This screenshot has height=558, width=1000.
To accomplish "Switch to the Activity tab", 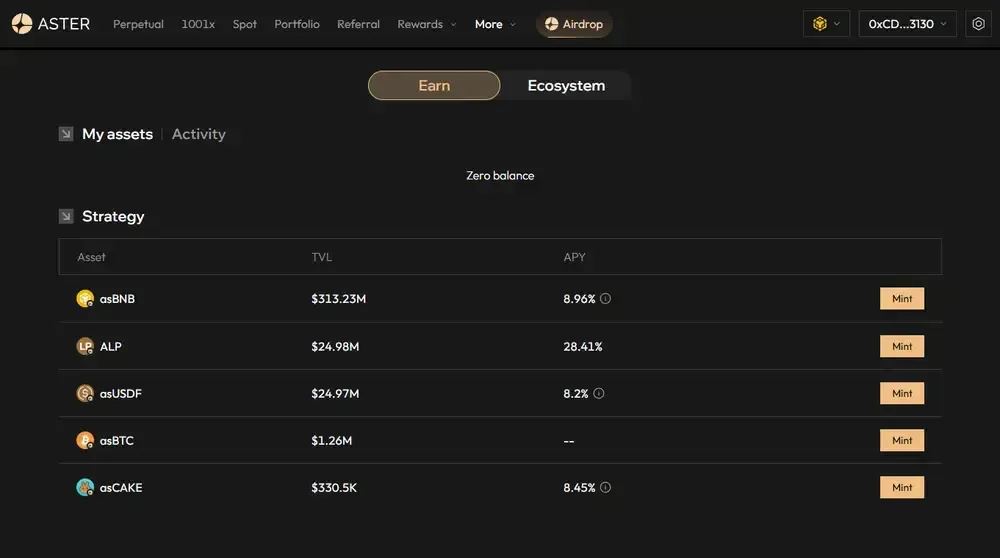I will coord(198,134).
